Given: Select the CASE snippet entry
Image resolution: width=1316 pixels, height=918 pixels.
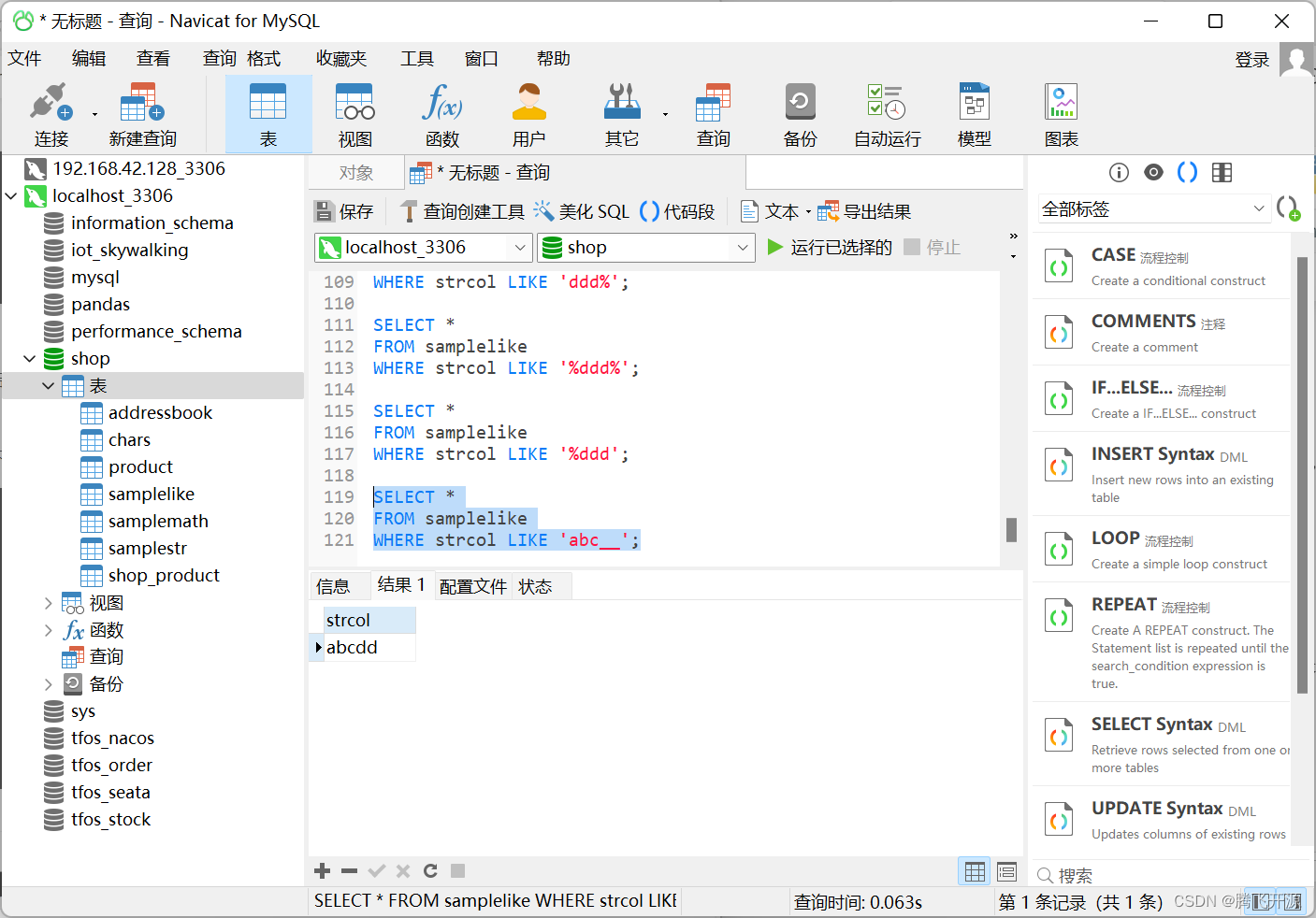Looking at the screenshot, I should pyautogui.click(x=1162, y=266).
